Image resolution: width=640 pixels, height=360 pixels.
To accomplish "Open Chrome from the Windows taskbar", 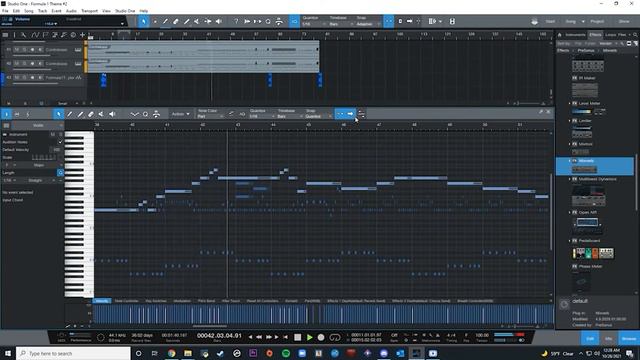I will 171,353.
